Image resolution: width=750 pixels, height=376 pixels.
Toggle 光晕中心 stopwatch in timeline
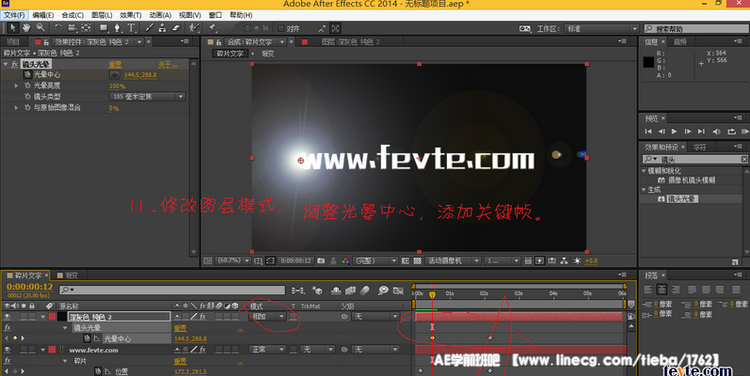coord(87,339)
